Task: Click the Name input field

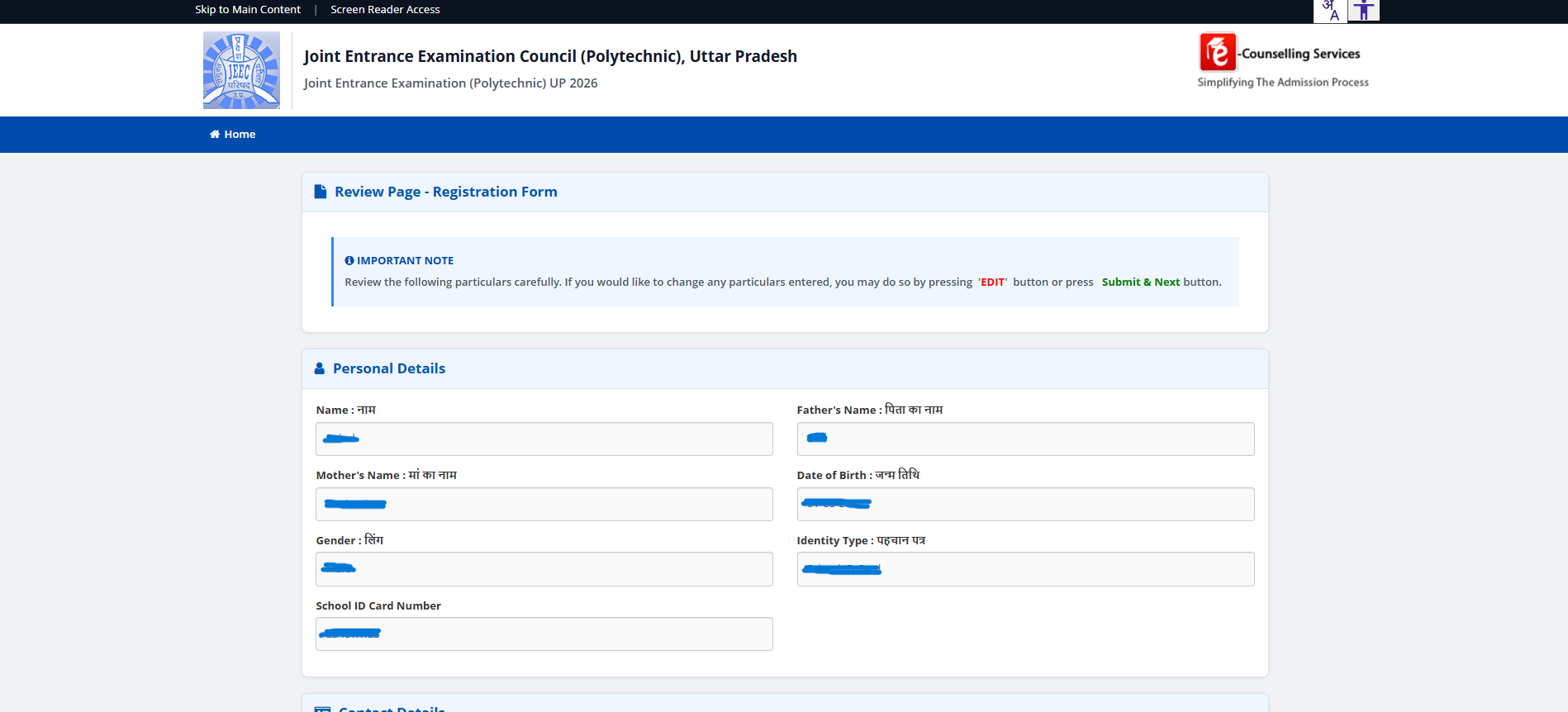Action: click(544, 439)
